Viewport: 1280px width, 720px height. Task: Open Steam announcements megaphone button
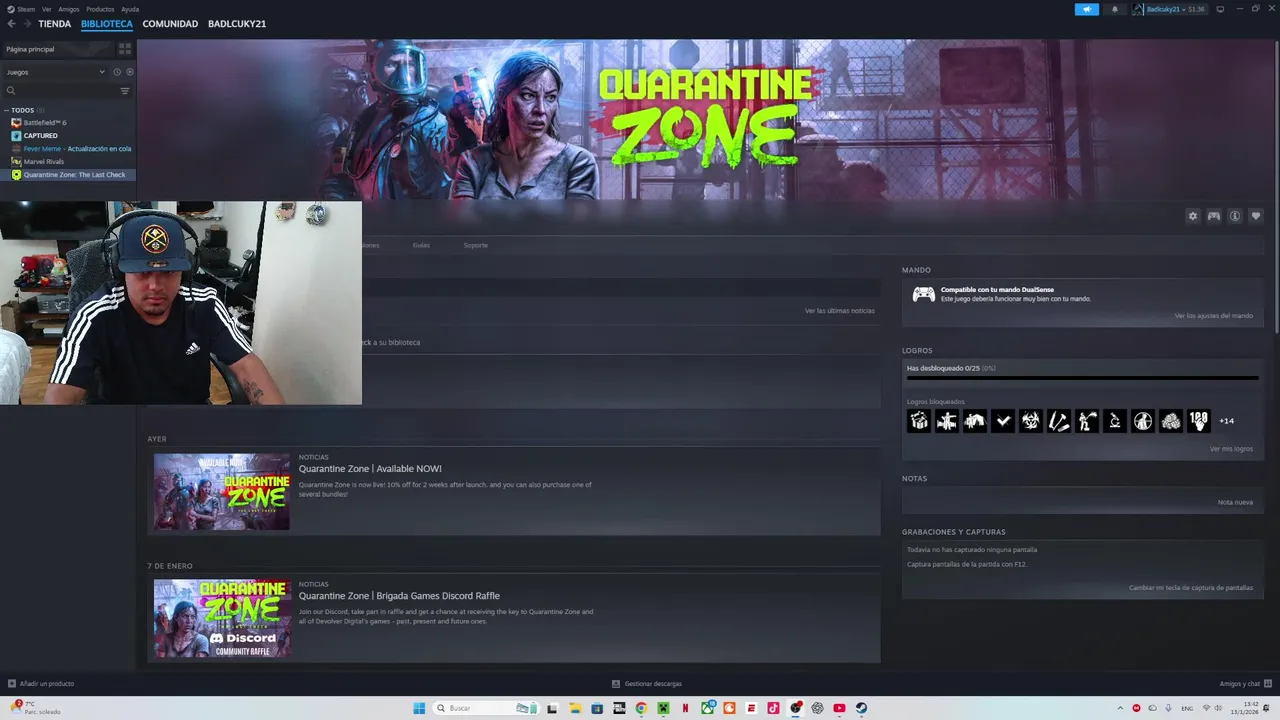[x=1087, y=9]
